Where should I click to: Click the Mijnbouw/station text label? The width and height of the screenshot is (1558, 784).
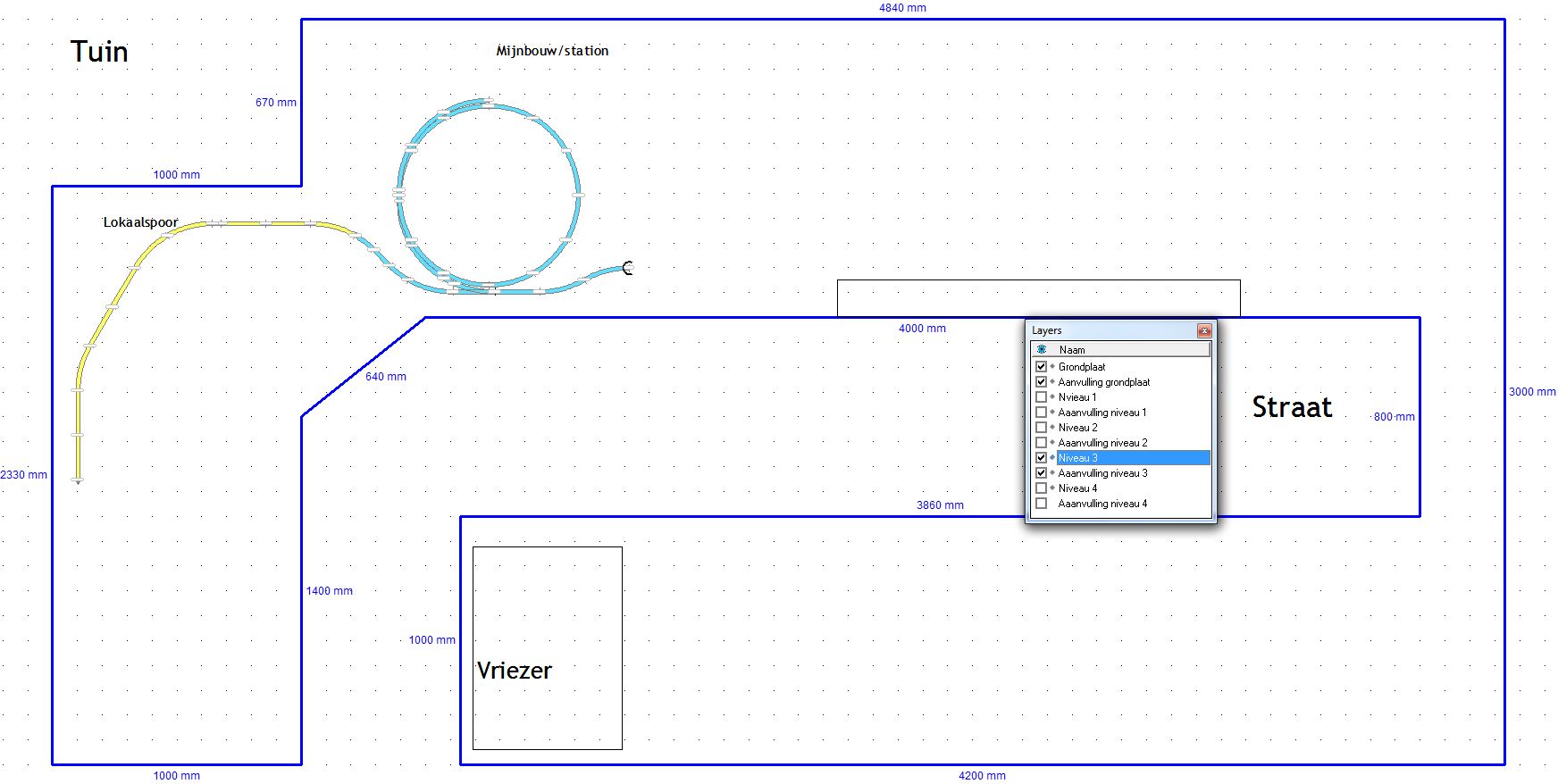pos(552,51)
